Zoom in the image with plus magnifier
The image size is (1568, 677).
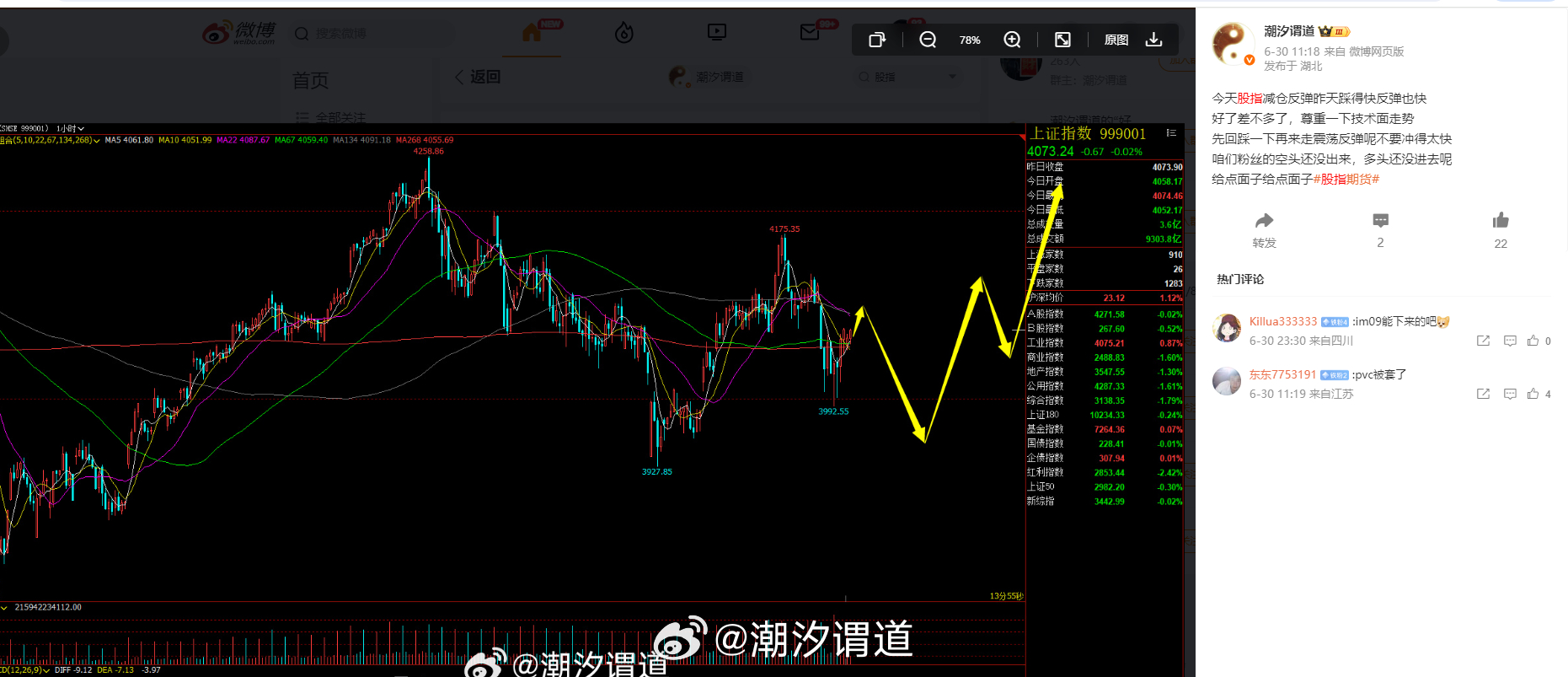[1012, 40]
